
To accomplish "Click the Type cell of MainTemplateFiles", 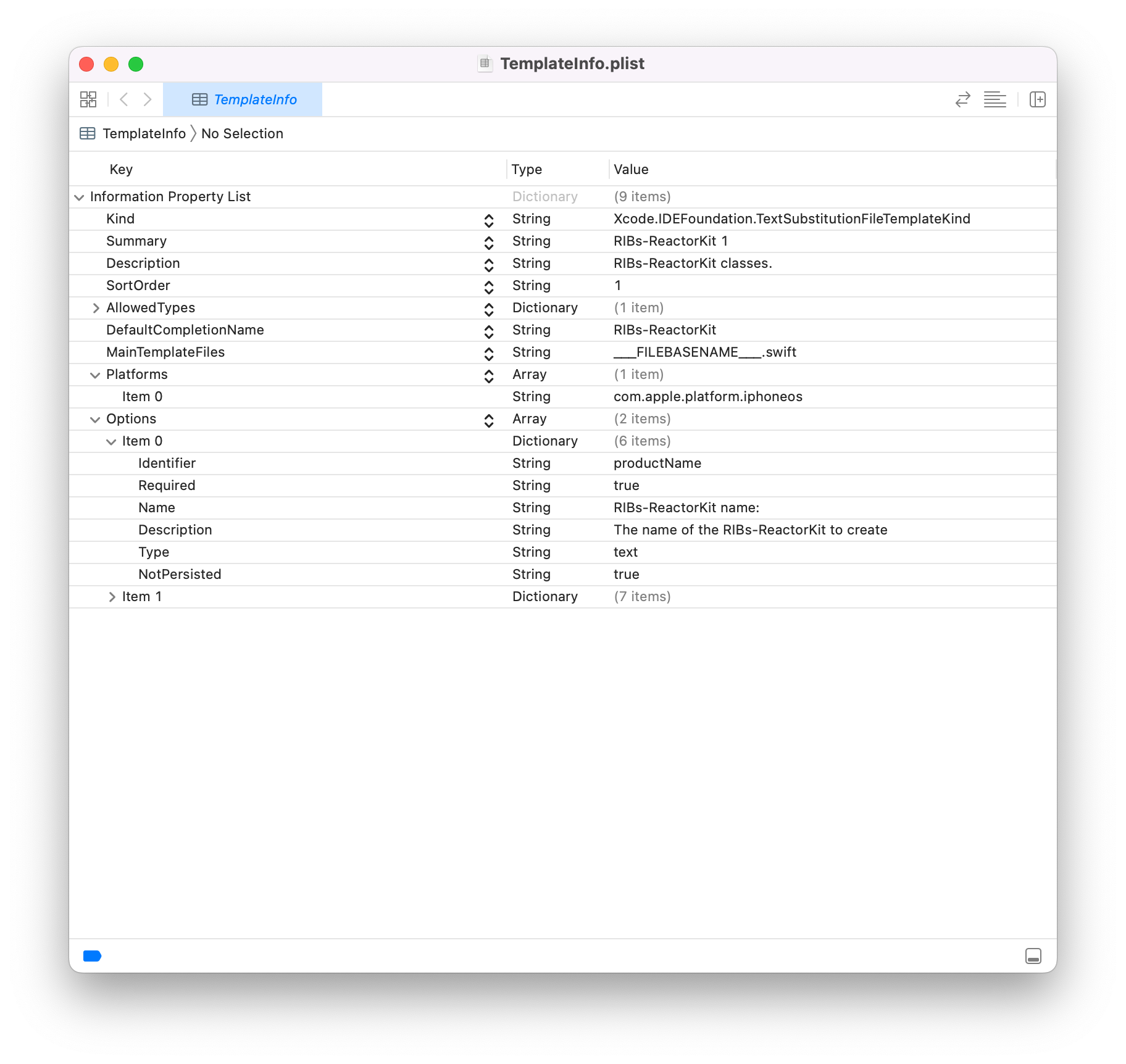I will pos(532,352).
